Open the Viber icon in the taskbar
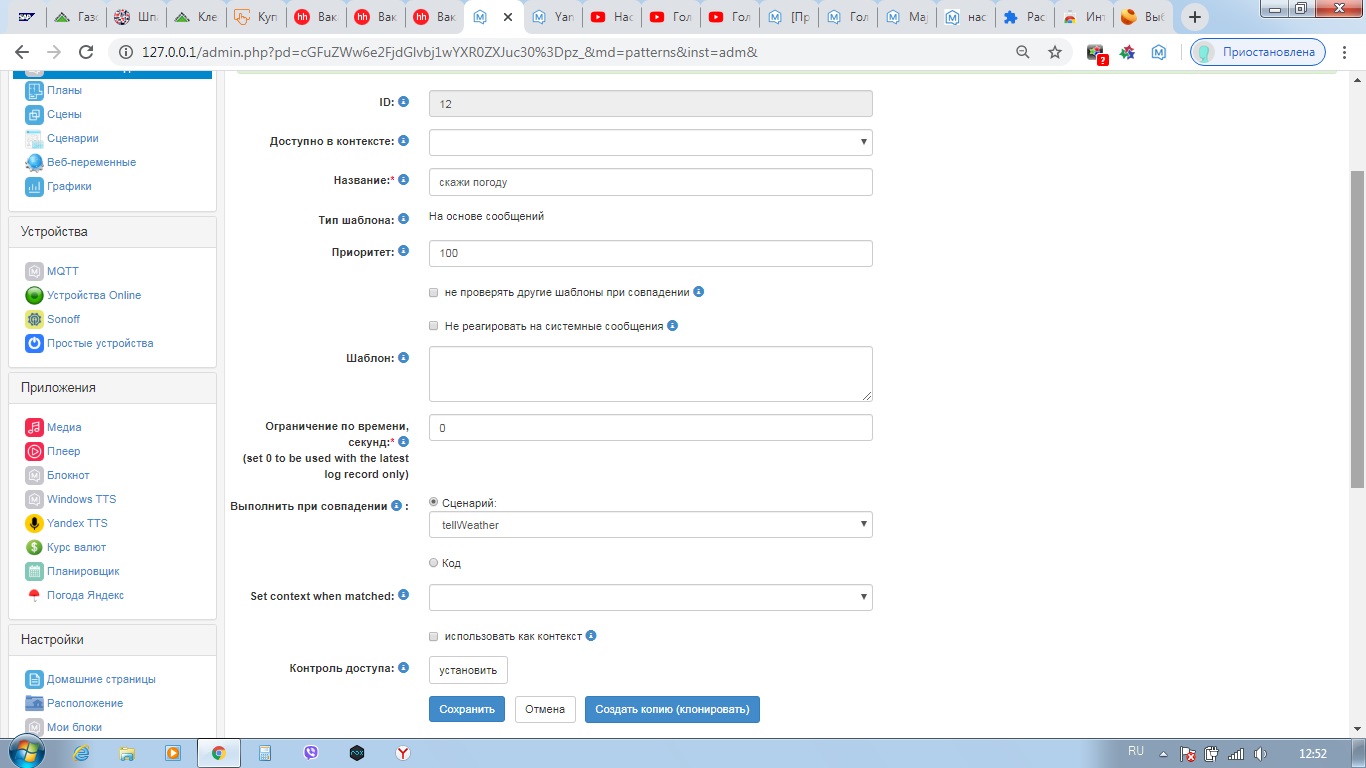 tap(310, 753)
